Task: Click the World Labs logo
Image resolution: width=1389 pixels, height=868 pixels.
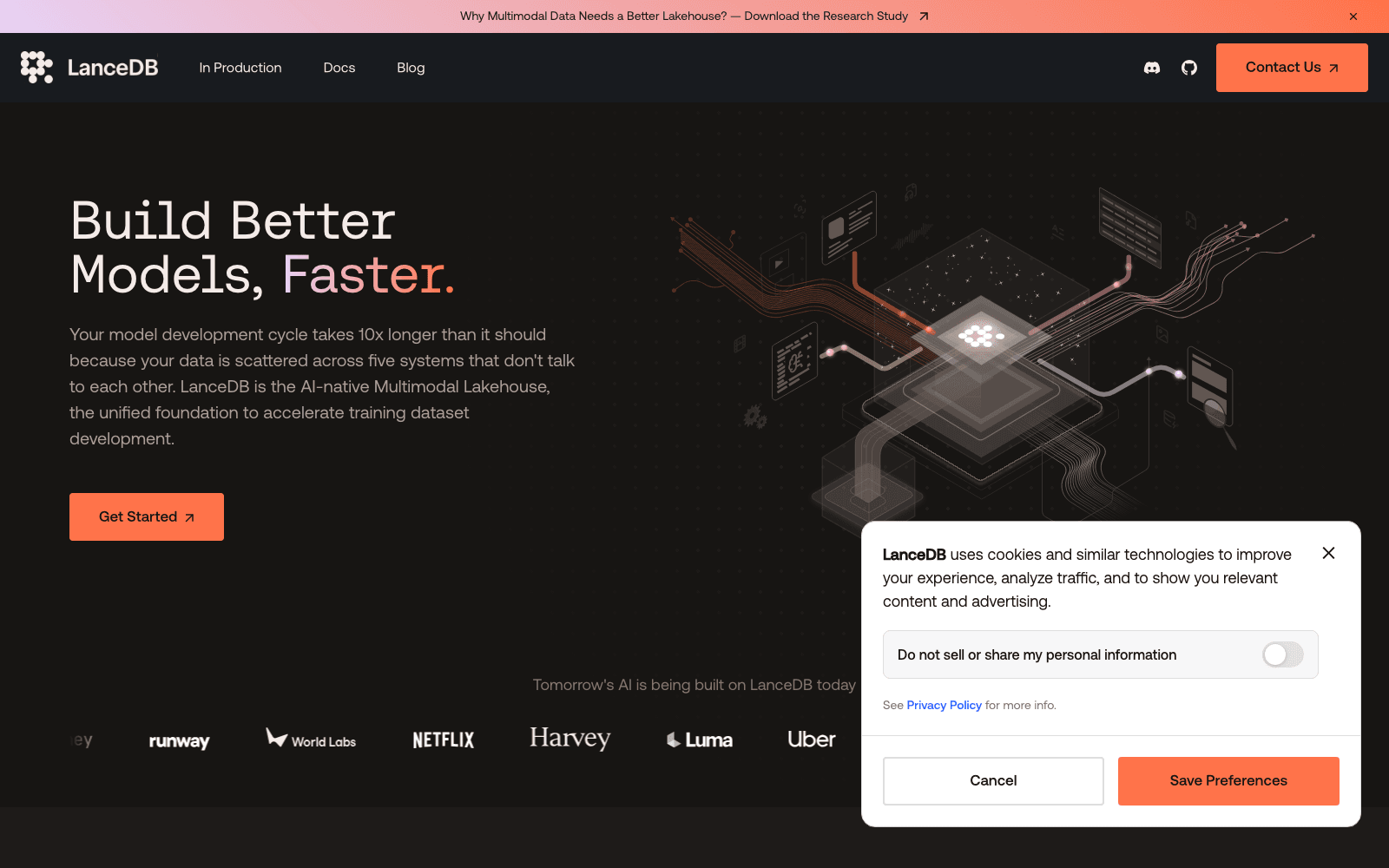Action: (x=311, y=739)
